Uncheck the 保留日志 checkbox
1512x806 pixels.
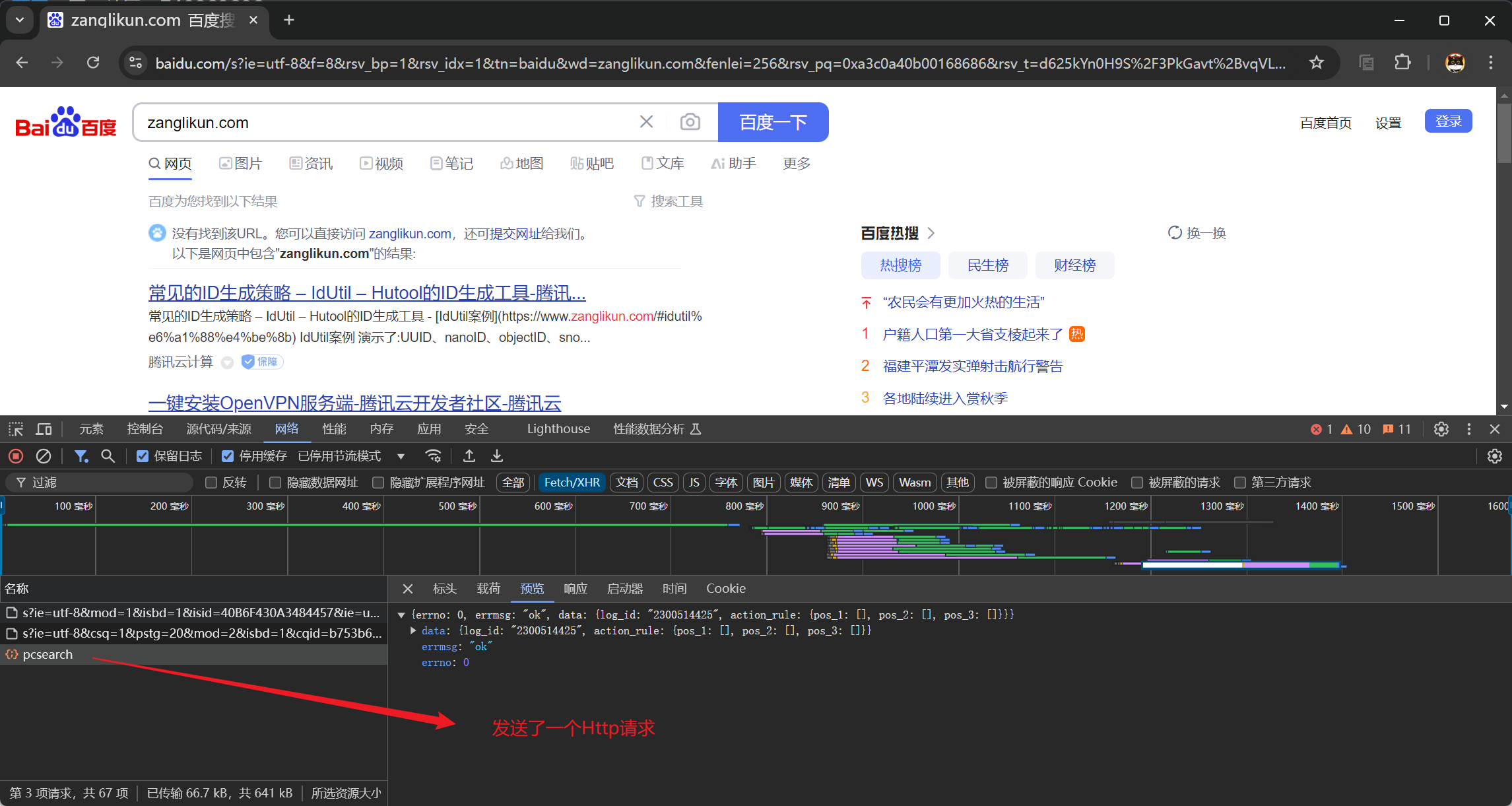(x=143, y=456)
